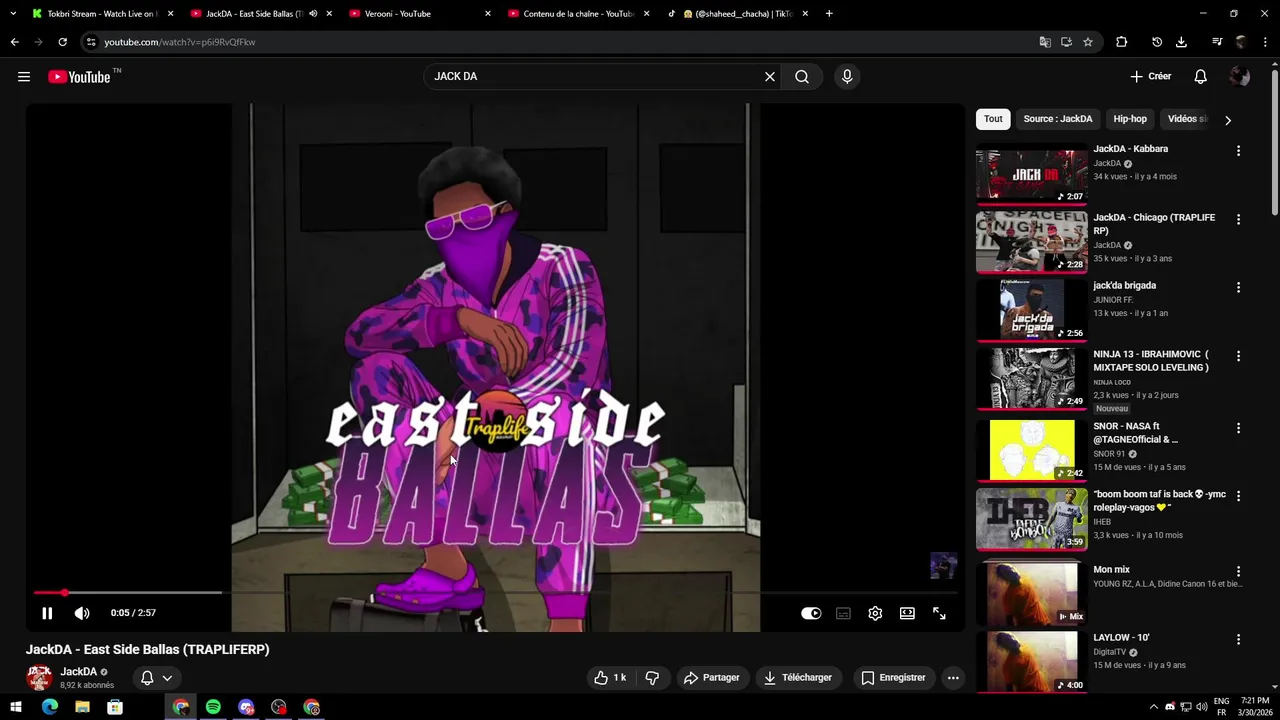Click the Créer create button
1280x720 pixels.
1151,77
